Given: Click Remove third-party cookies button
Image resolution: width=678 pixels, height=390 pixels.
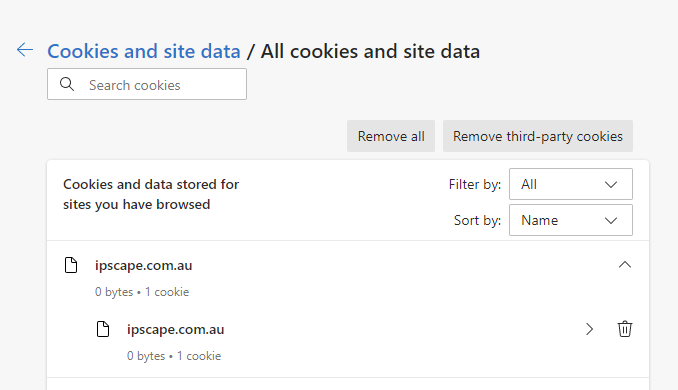Looking at the screenshot, I should point(537,136).
